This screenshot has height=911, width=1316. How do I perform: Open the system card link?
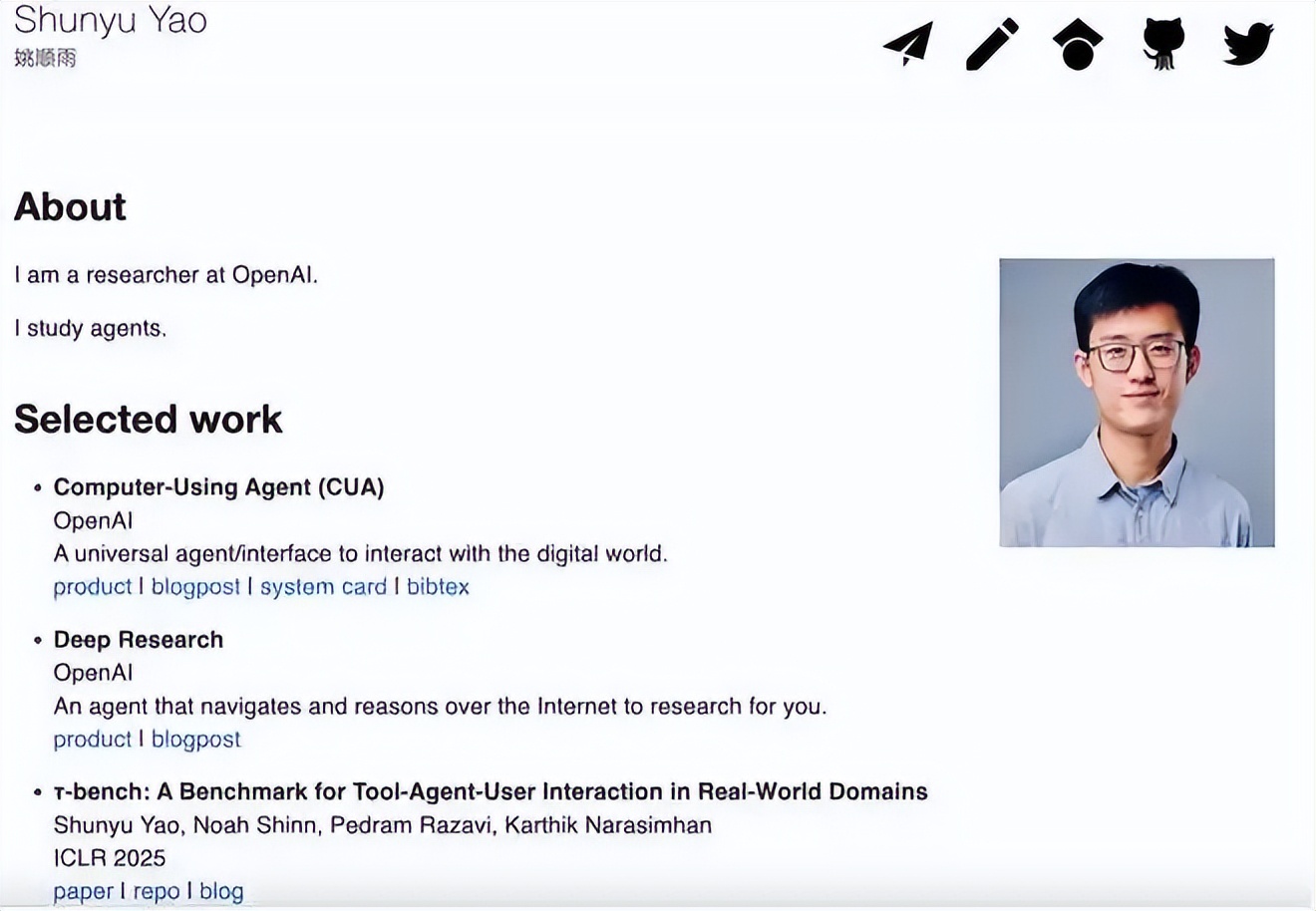point(323,587)
